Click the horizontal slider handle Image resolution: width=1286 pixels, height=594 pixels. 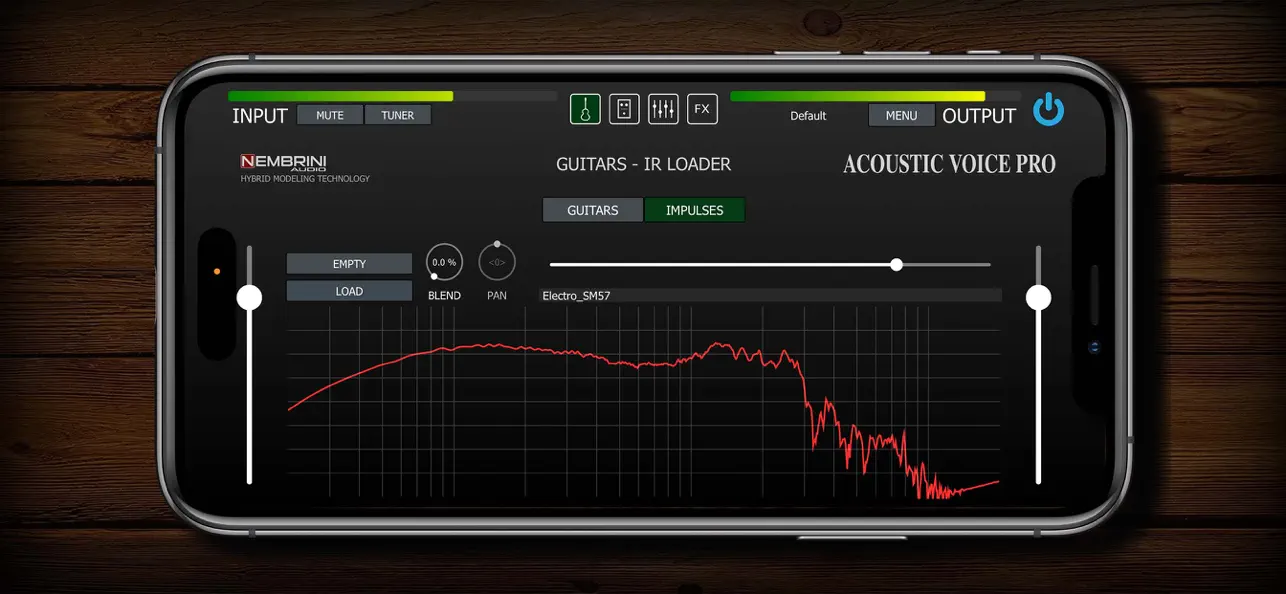[x=896, y=264]
